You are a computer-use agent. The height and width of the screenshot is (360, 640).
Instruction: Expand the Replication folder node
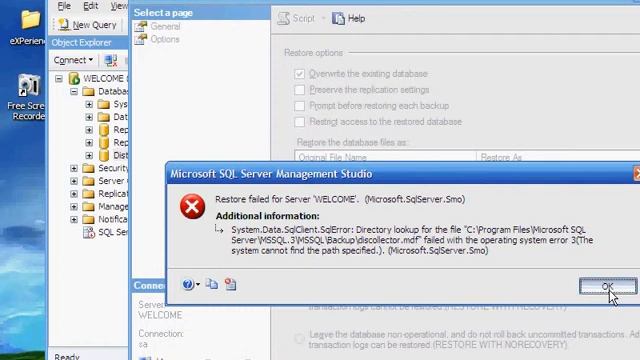pos(73,194)
